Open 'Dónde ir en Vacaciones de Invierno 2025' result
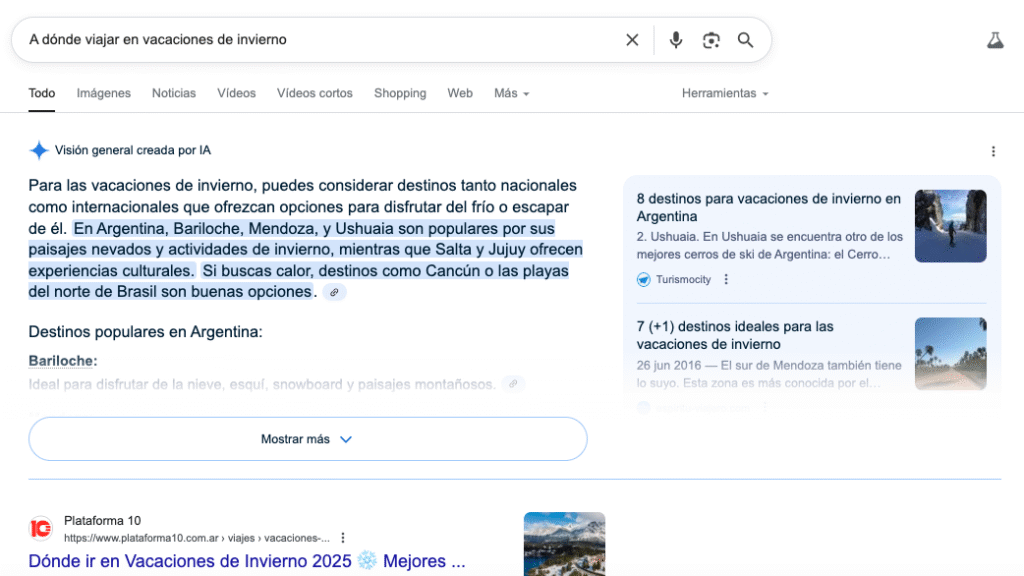Viewport: 1024px width, 576px height. click(x=247, y=561)
